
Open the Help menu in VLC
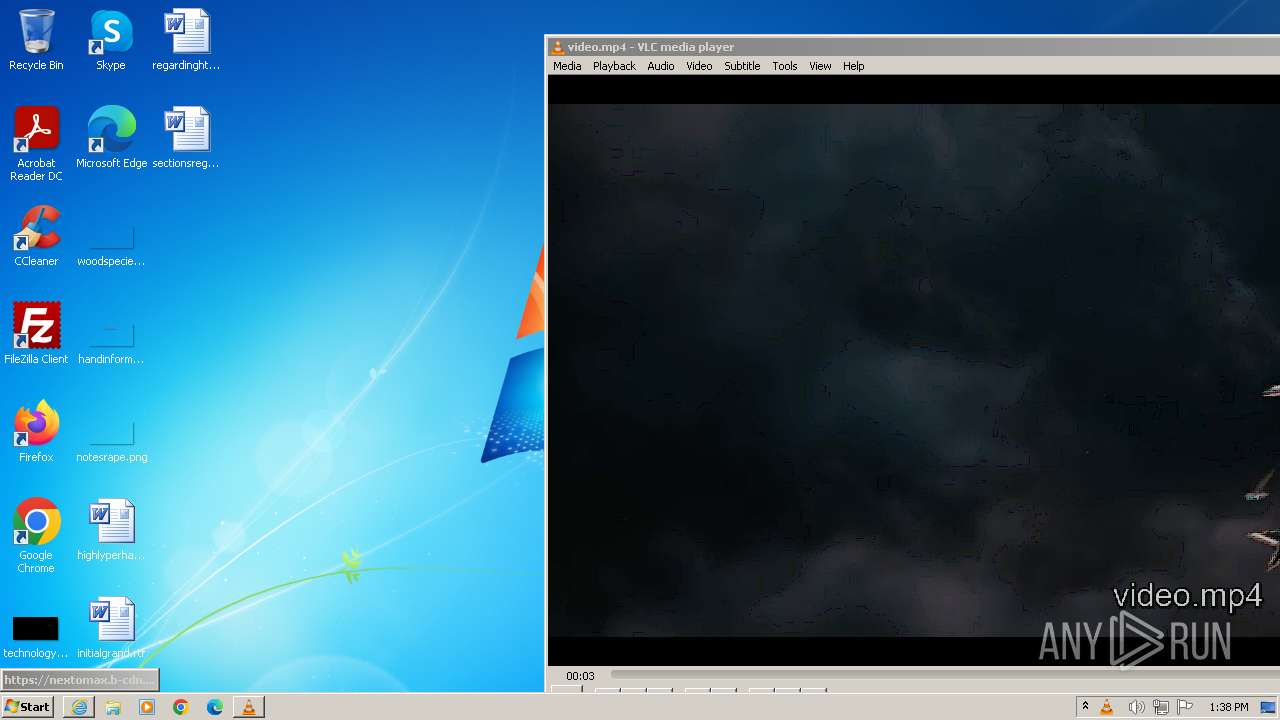tap(853, 66)
